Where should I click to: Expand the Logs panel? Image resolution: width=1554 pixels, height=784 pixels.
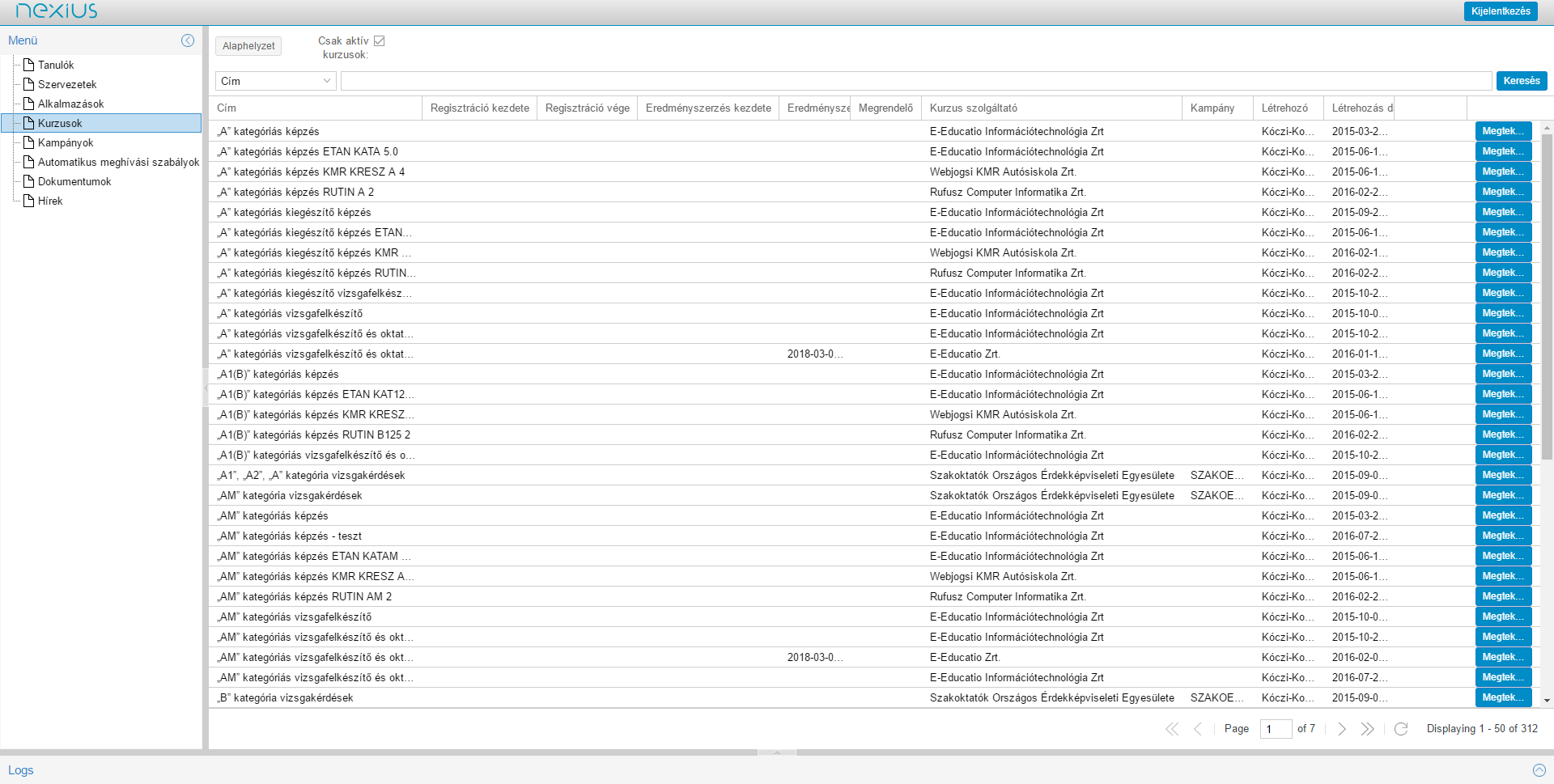pos(1539,770)
